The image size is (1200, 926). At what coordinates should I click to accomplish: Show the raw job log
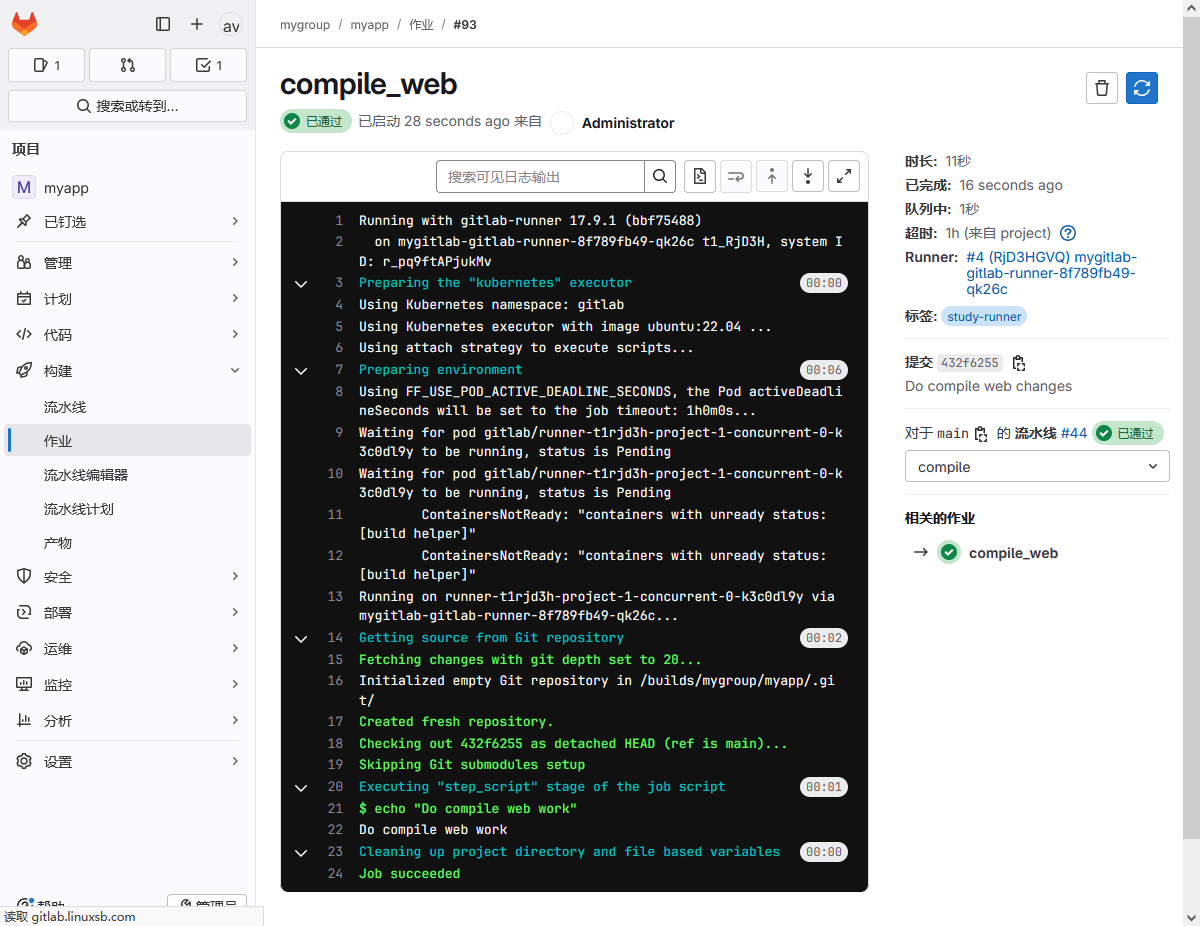click(x=700, y=176)
